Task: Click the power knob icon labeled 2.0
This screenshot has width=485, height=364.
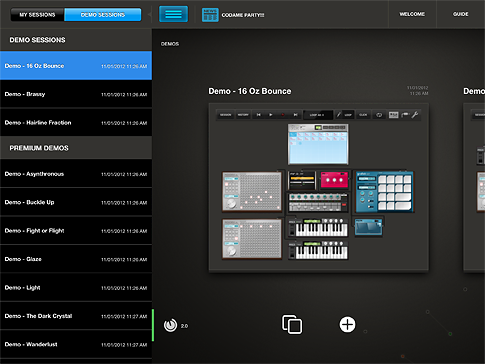Action: point(170,325)
